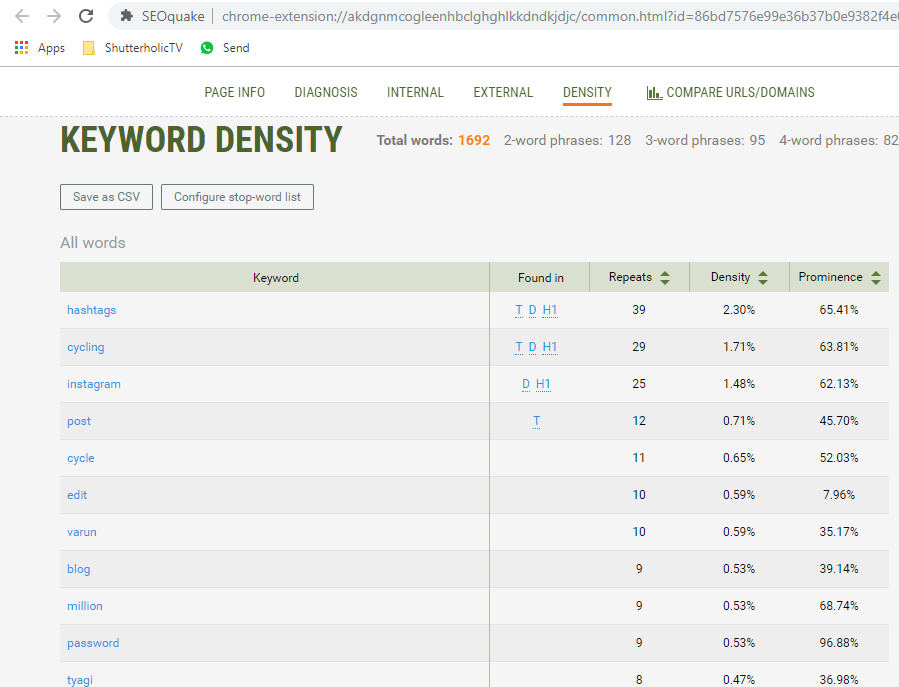Click Configure stop-word list button

click(x=237, y=197)
